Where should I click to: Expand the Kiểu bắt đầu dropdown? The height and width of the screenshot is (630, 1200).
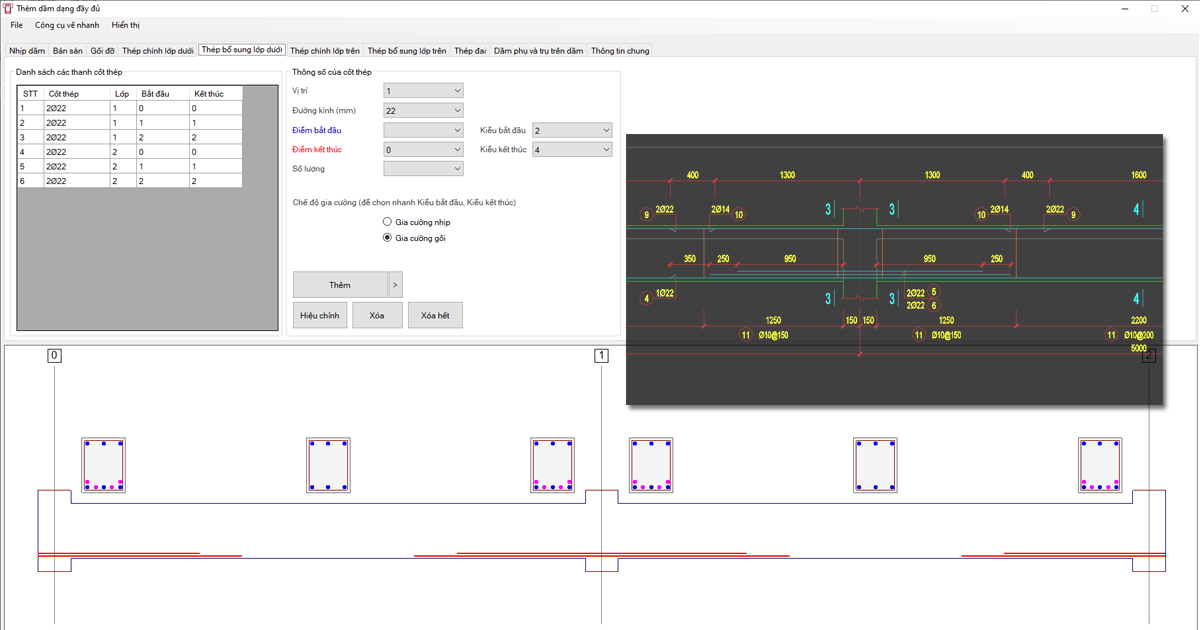click(571, 130)
